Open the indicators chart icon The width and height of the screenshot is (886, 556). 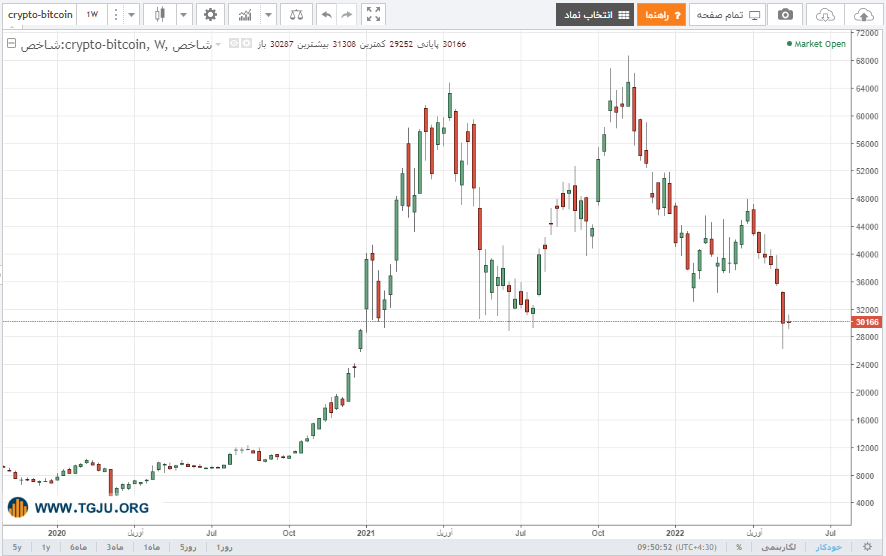[x=245, y=15]
